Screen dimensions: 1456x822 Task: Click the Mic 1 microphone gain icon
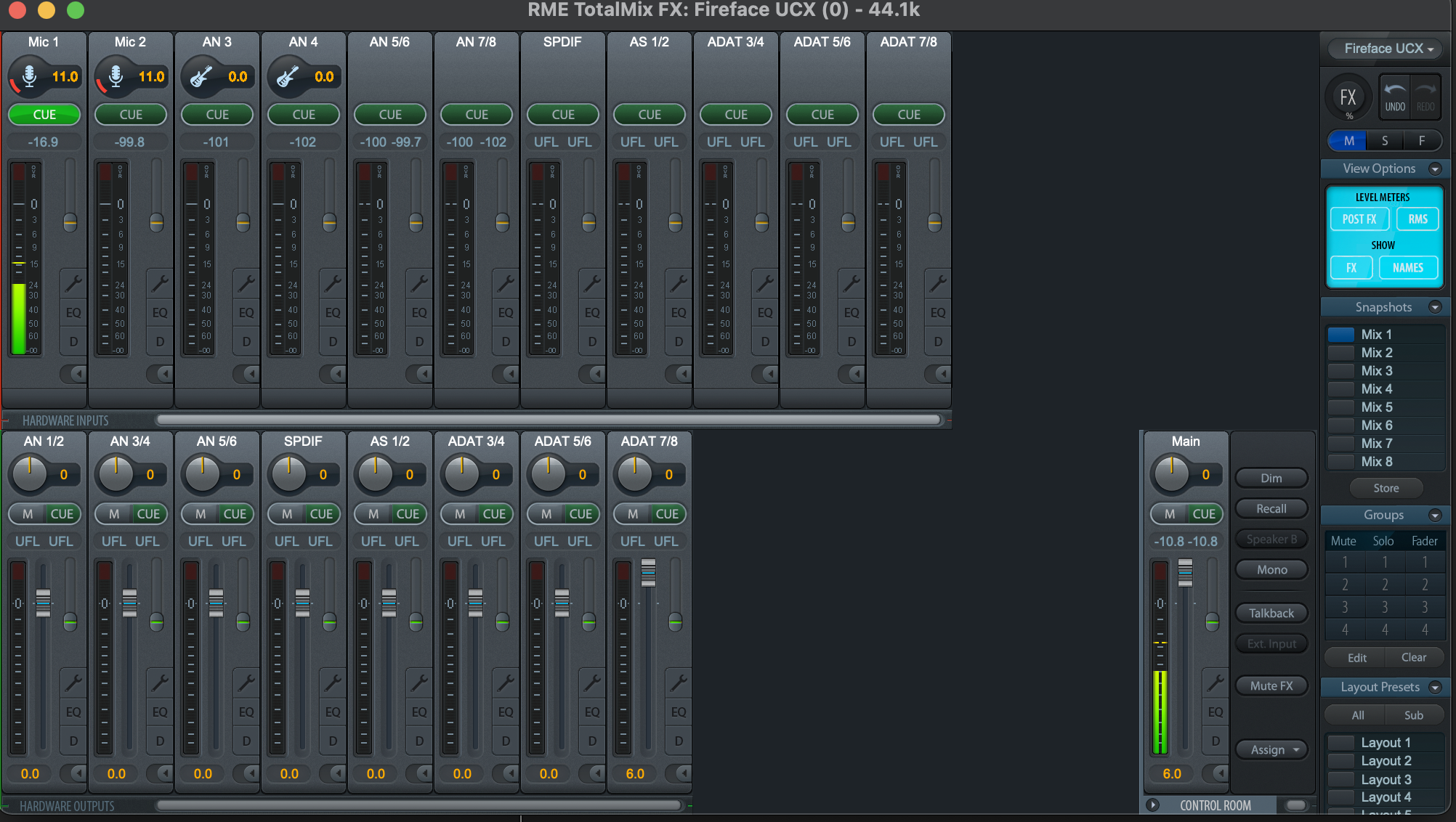point(29,76)
